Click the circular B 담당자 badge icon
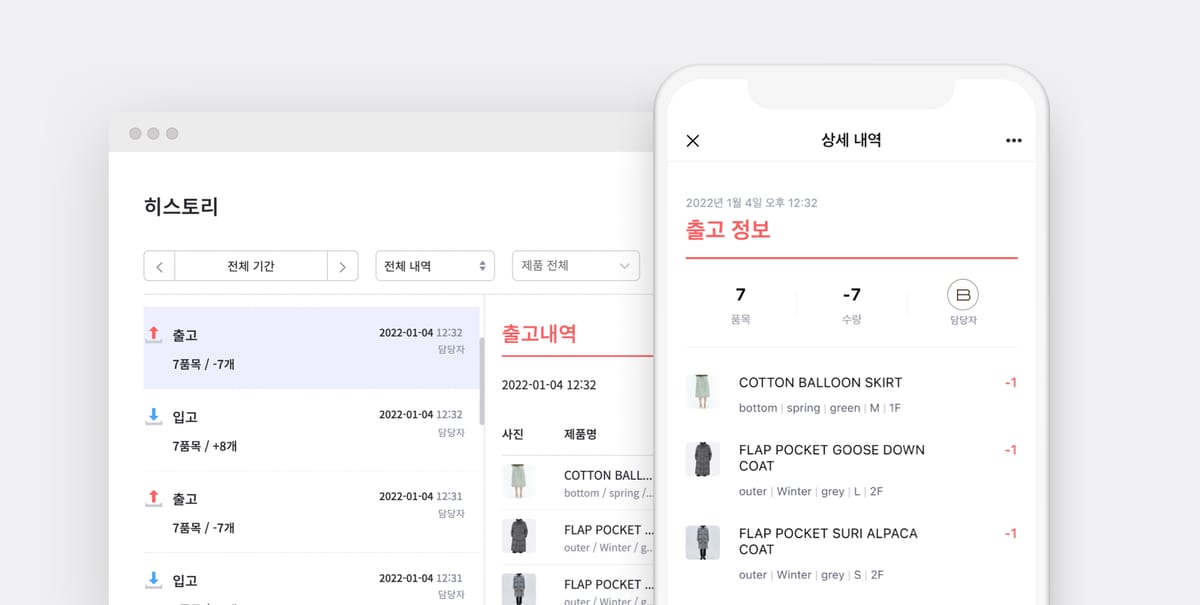The image size is (1200, 605). click(962, 296)
